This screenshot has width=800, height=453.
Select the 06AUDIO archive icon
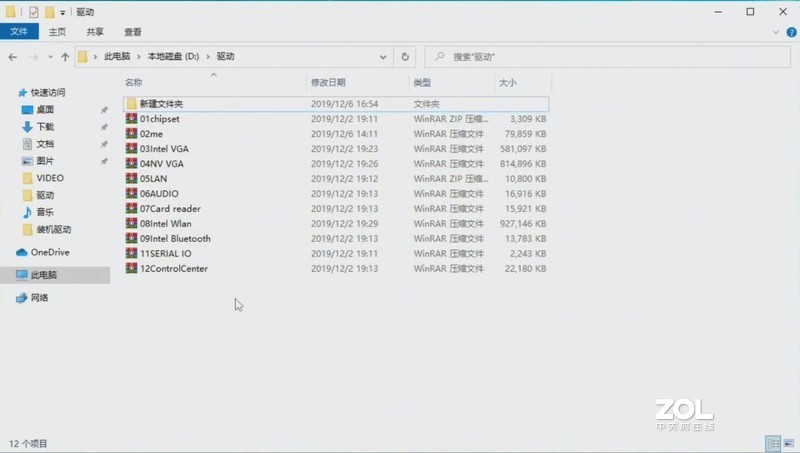point(132,193)
